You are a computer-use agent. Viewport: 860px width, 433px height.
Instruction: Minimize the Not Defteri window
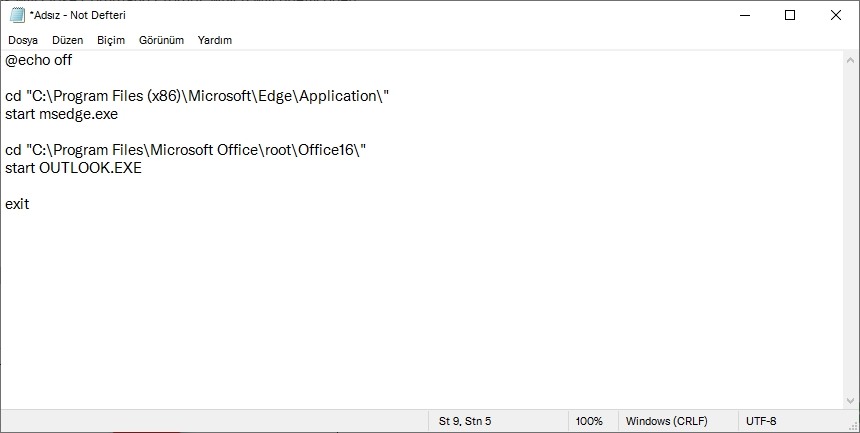point(744,15)
